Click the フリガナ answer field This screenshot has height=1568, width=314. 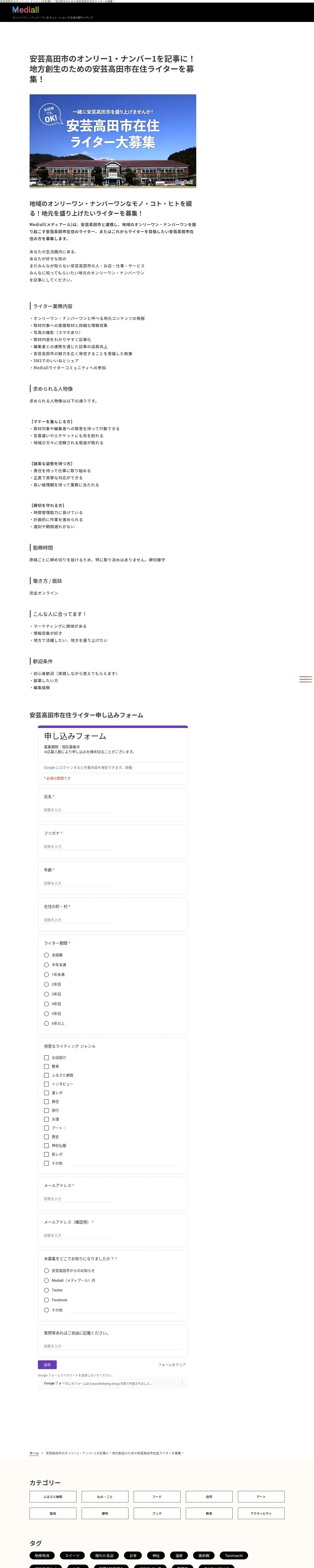78,847
